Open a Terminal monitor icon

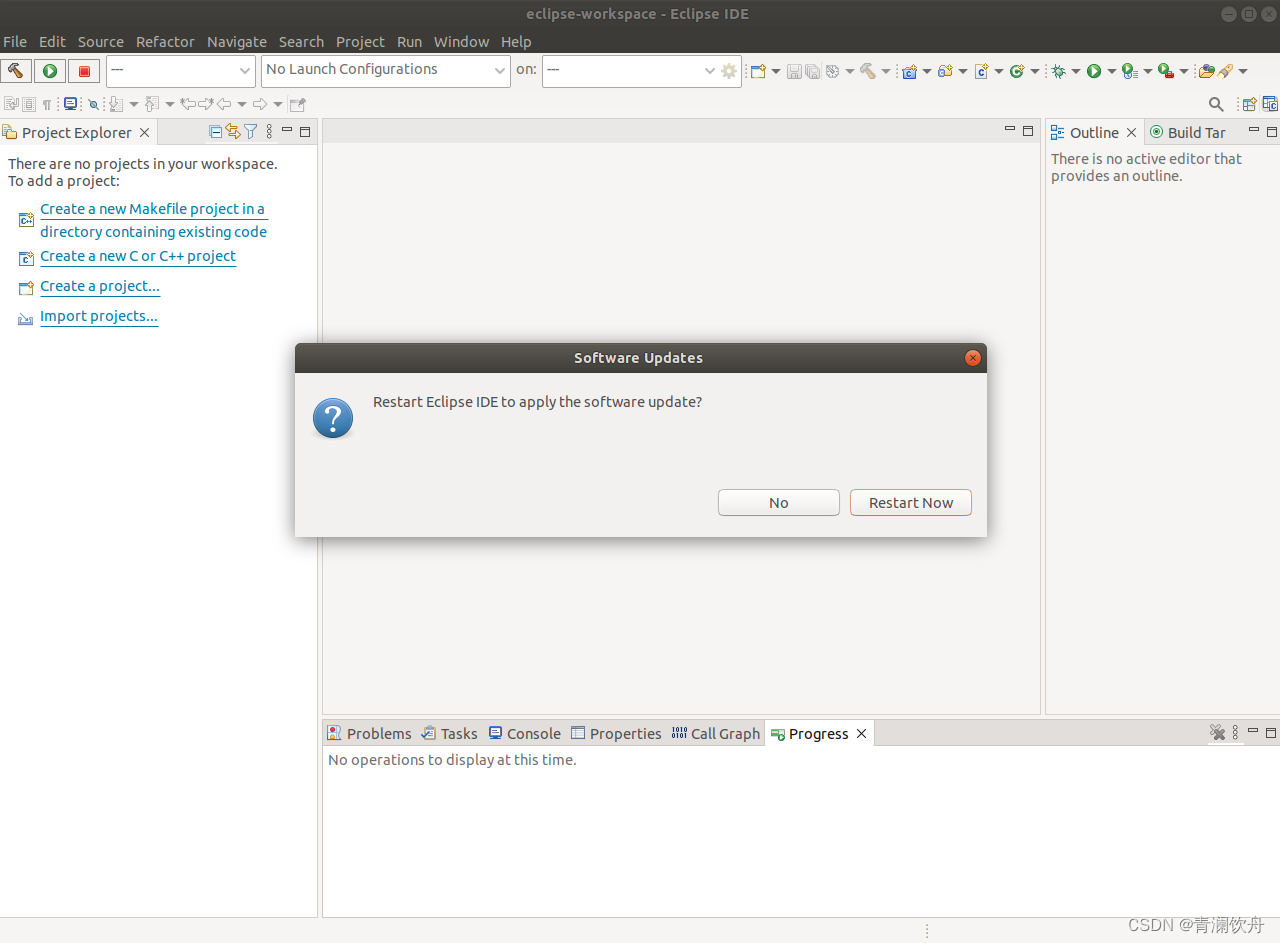(70, 103)
